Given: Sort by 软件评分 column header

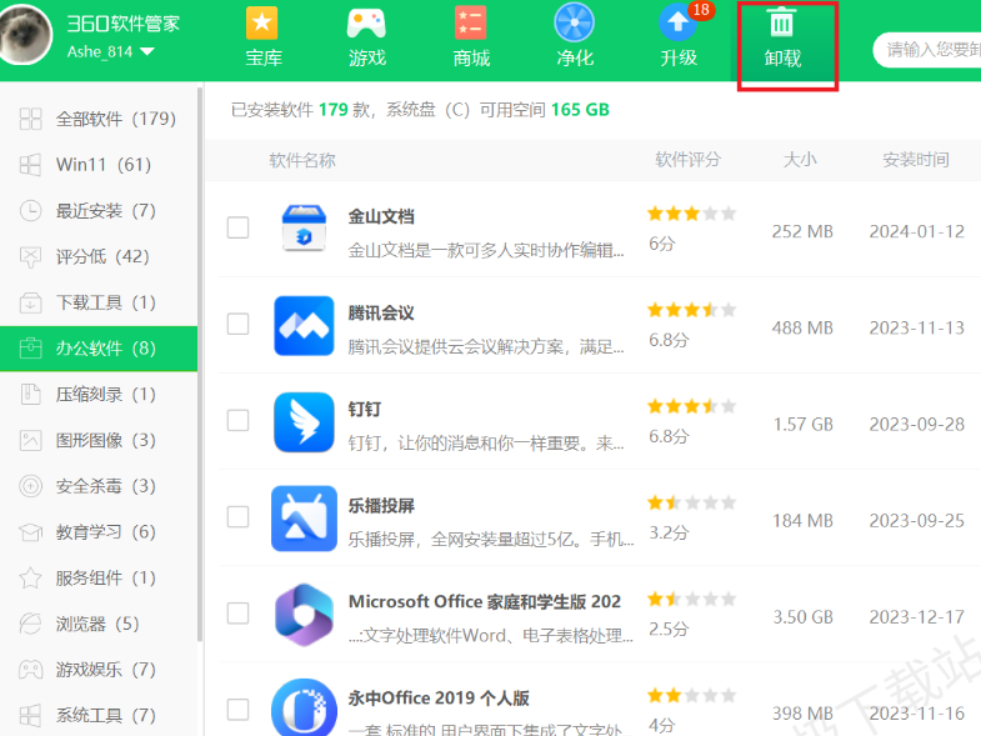Looking at the screenshot, I should point(688,160).
